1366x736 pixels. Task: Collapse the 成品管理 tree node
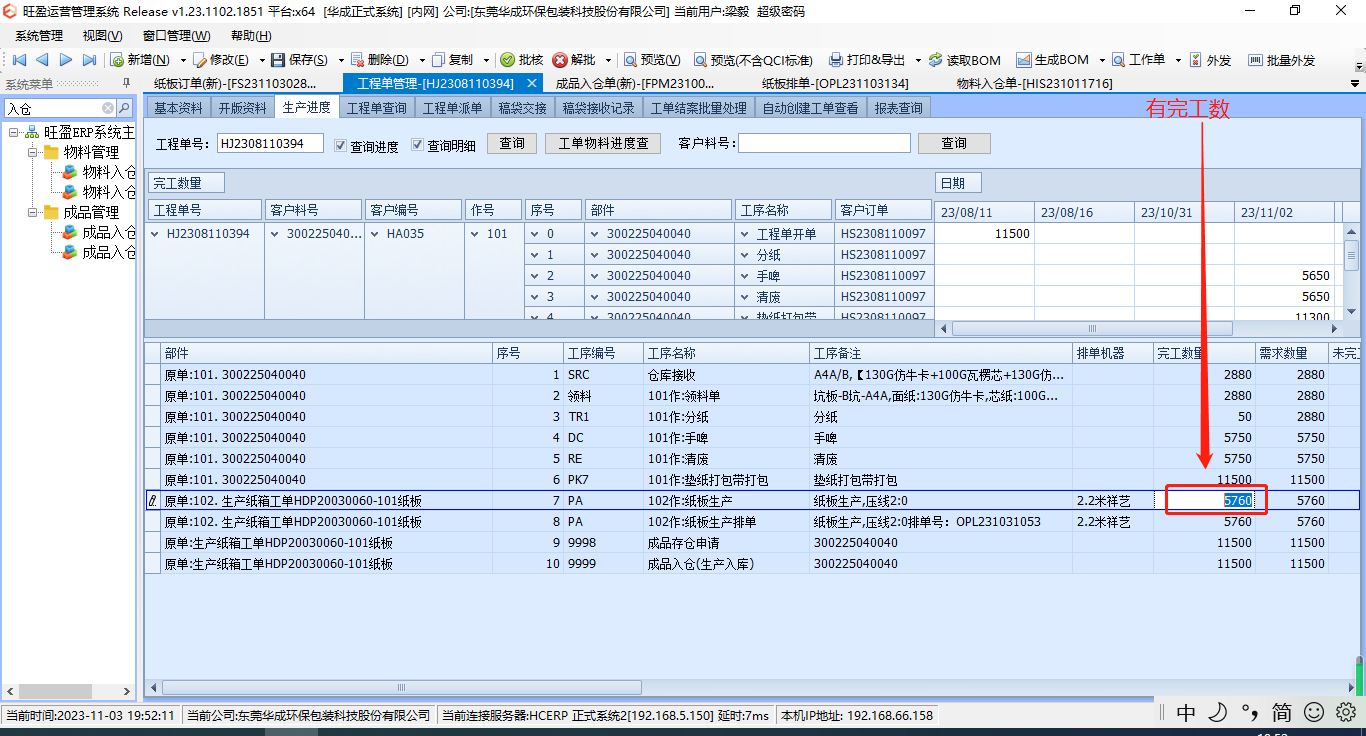pyautogui.click(x=33, y=212)
